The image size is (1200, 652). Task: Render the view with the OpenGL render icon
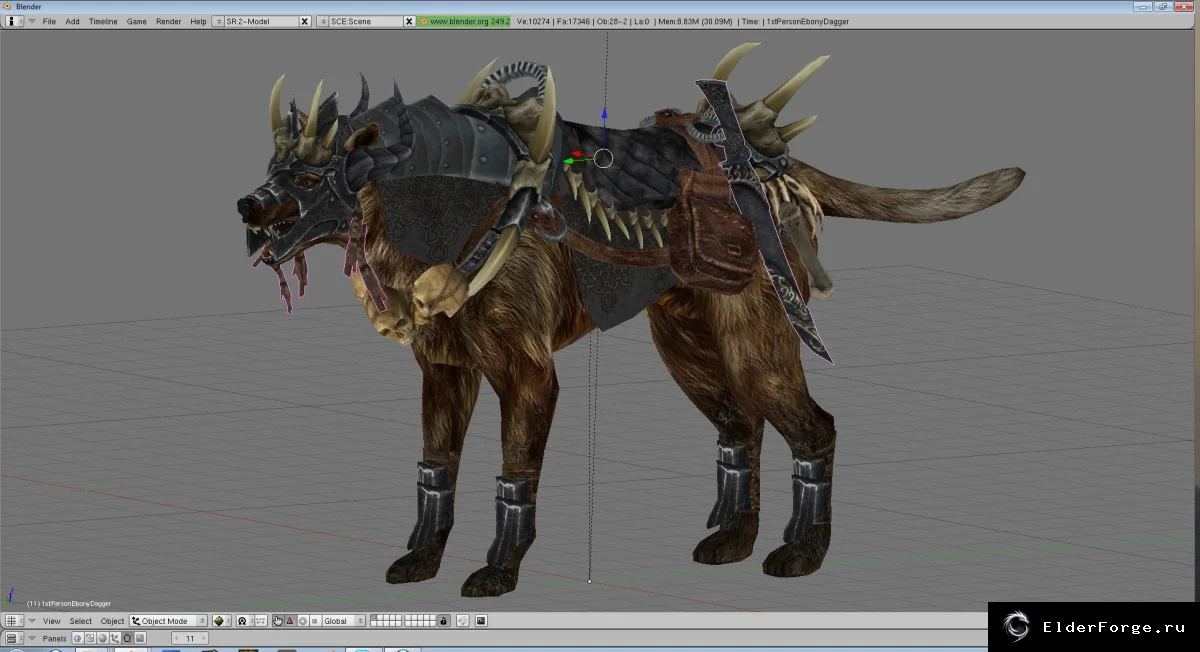481,621
